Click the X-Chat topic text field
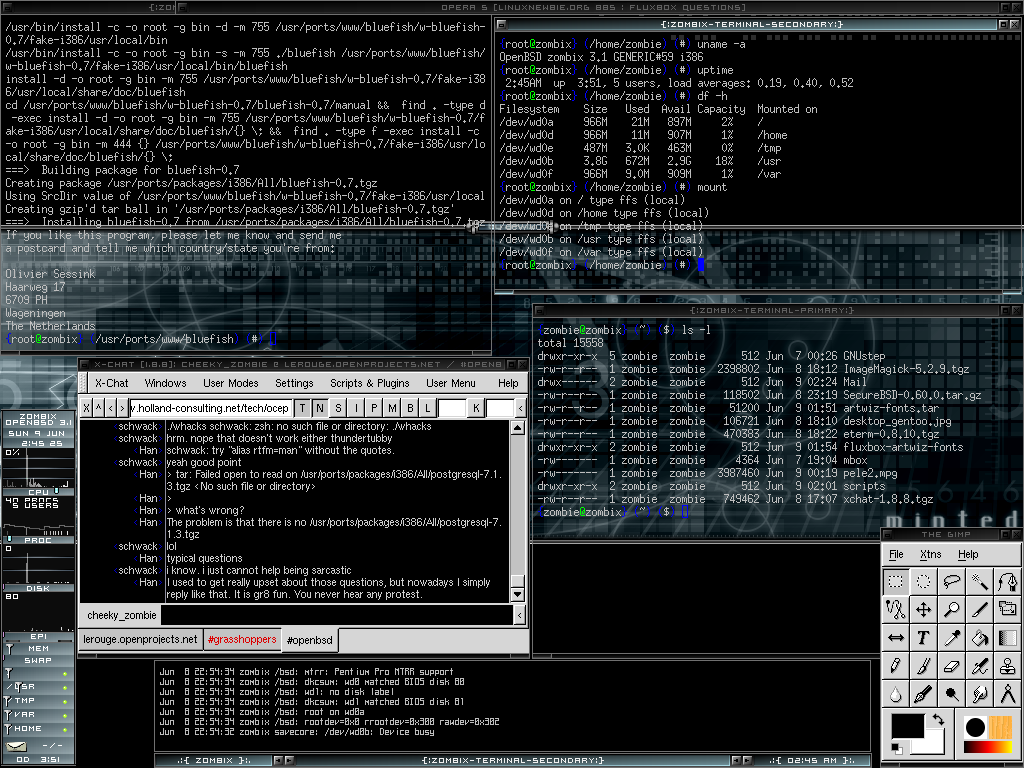 (211, 408)
